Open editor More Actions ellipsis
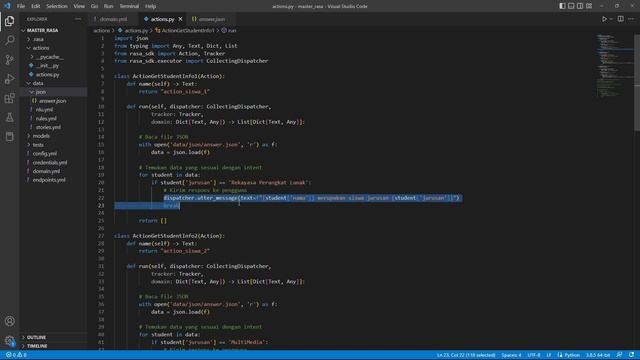Screen dimensions: 640x360 (x=631, y=19)
